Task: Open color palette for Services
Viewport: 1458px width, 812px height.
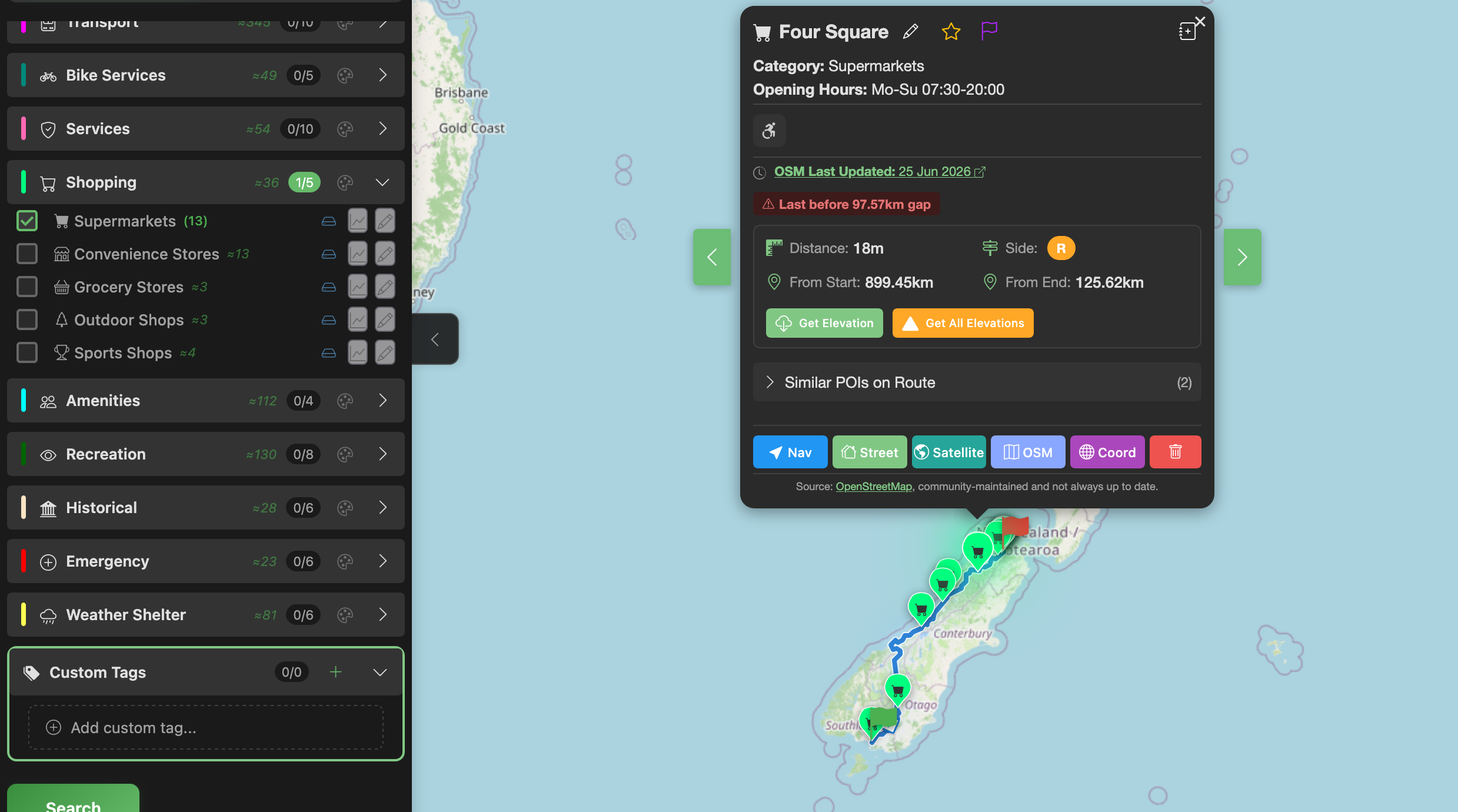Action: tap(345, 129)
